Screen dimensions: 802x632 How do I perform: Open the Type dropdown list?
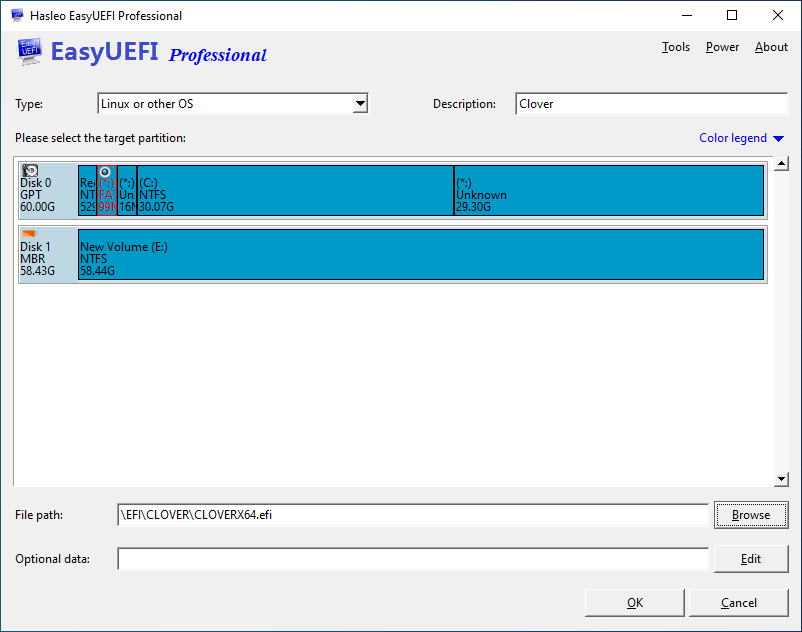click(x=360, y=104)
